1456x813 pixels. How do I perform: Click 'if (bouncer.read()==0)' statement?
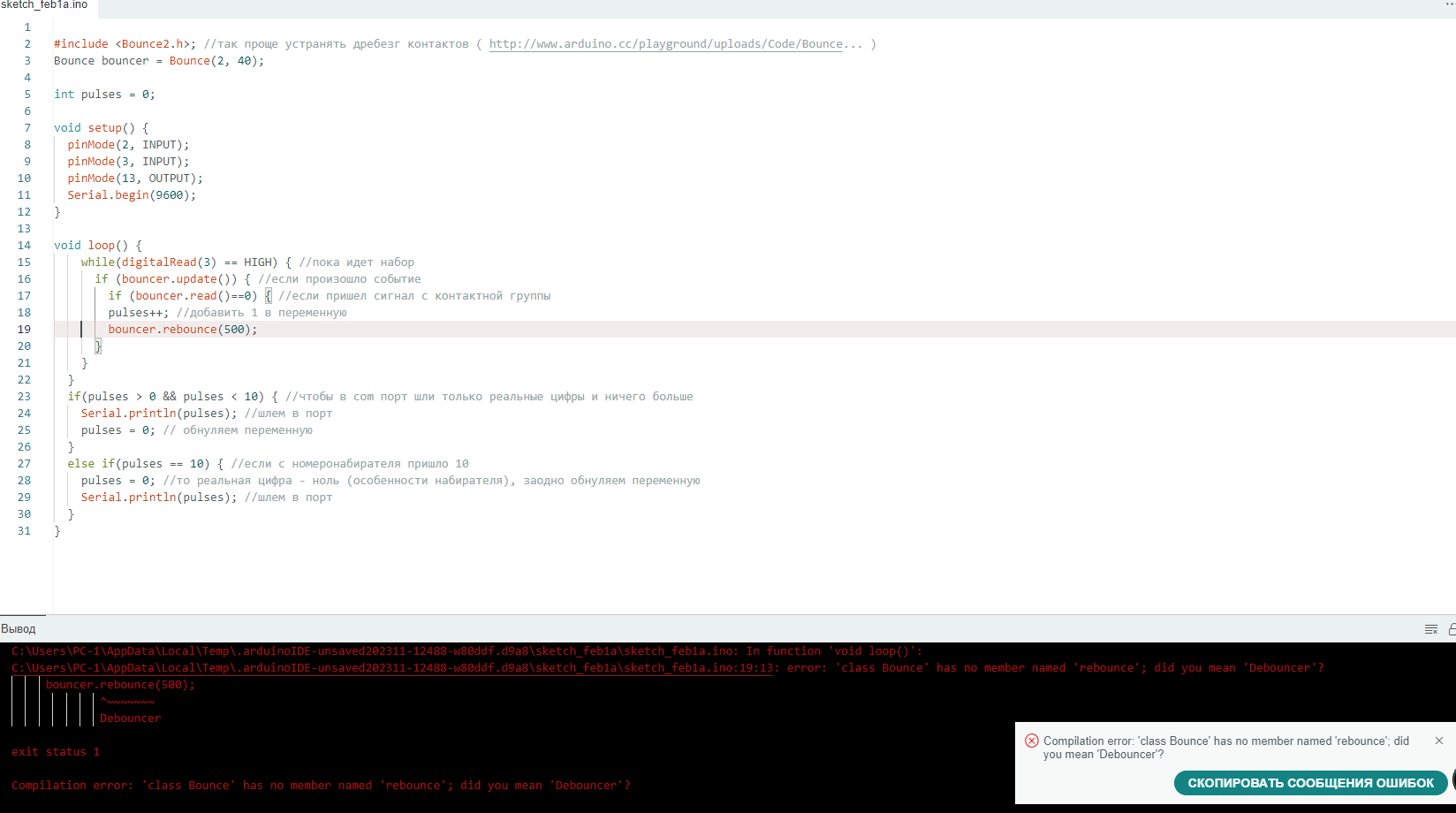tap(183, 296)
